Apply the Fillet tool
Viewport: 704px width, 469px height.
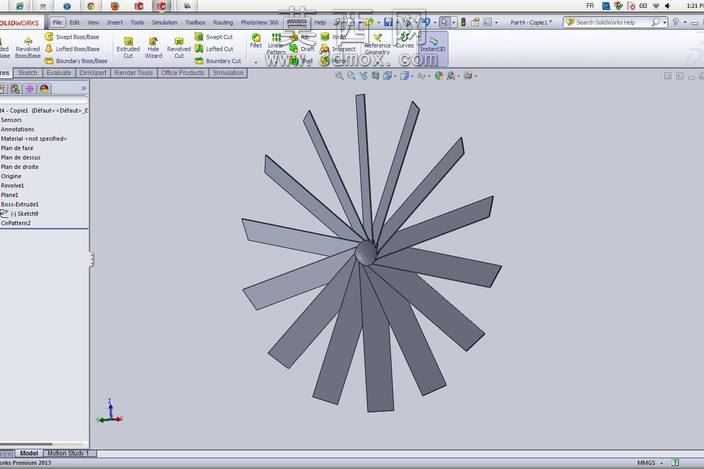click(x=256, y=40)
